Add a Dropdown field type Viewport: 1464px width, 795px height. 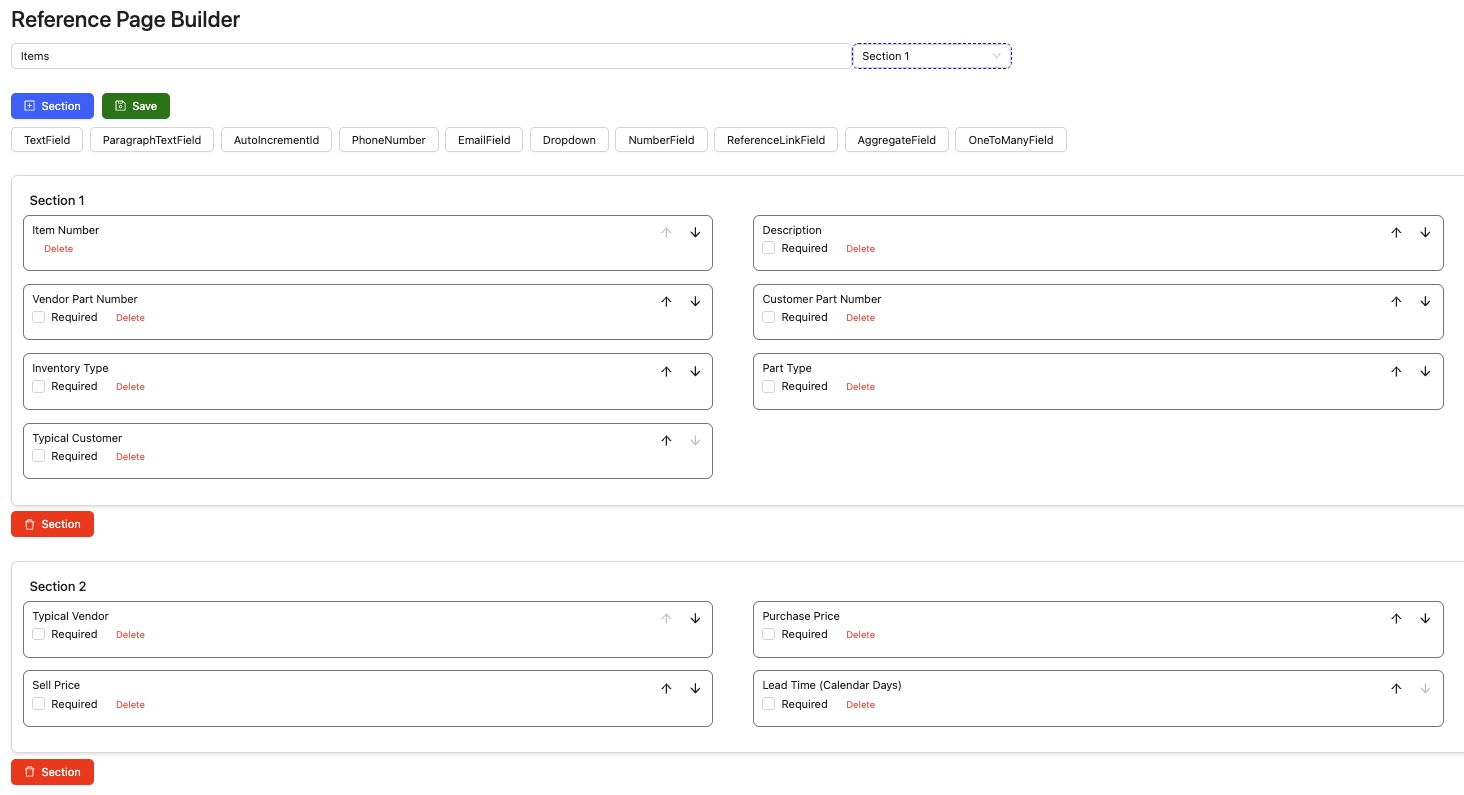(x=569, y=140)
